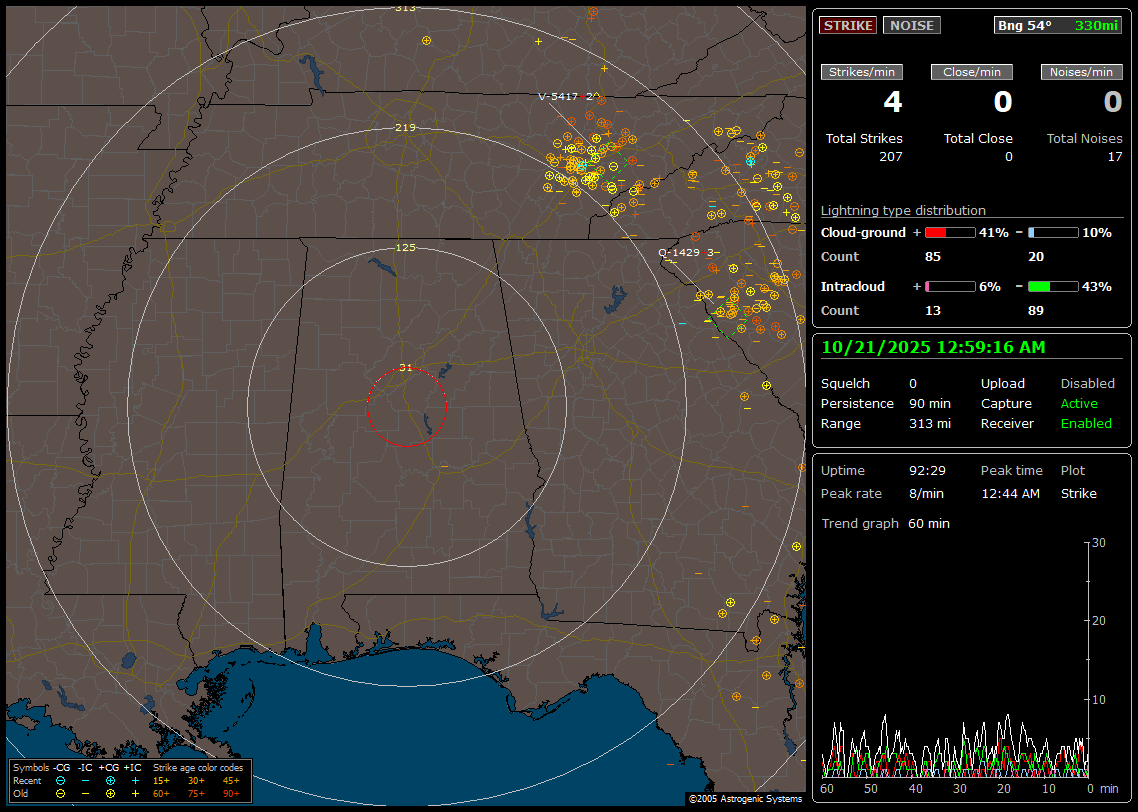Viewport: 1138px width, 812px height.
Task: Click the 125 mile range ring label
Action: [406, 247]
